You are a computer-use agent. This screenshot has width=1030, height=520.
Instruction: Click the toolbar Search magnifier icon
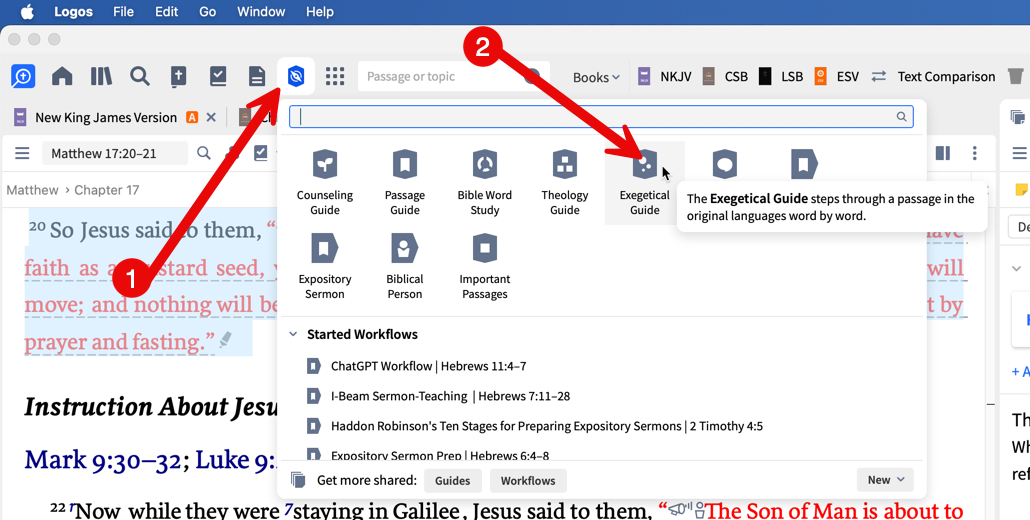coord(139,77)
